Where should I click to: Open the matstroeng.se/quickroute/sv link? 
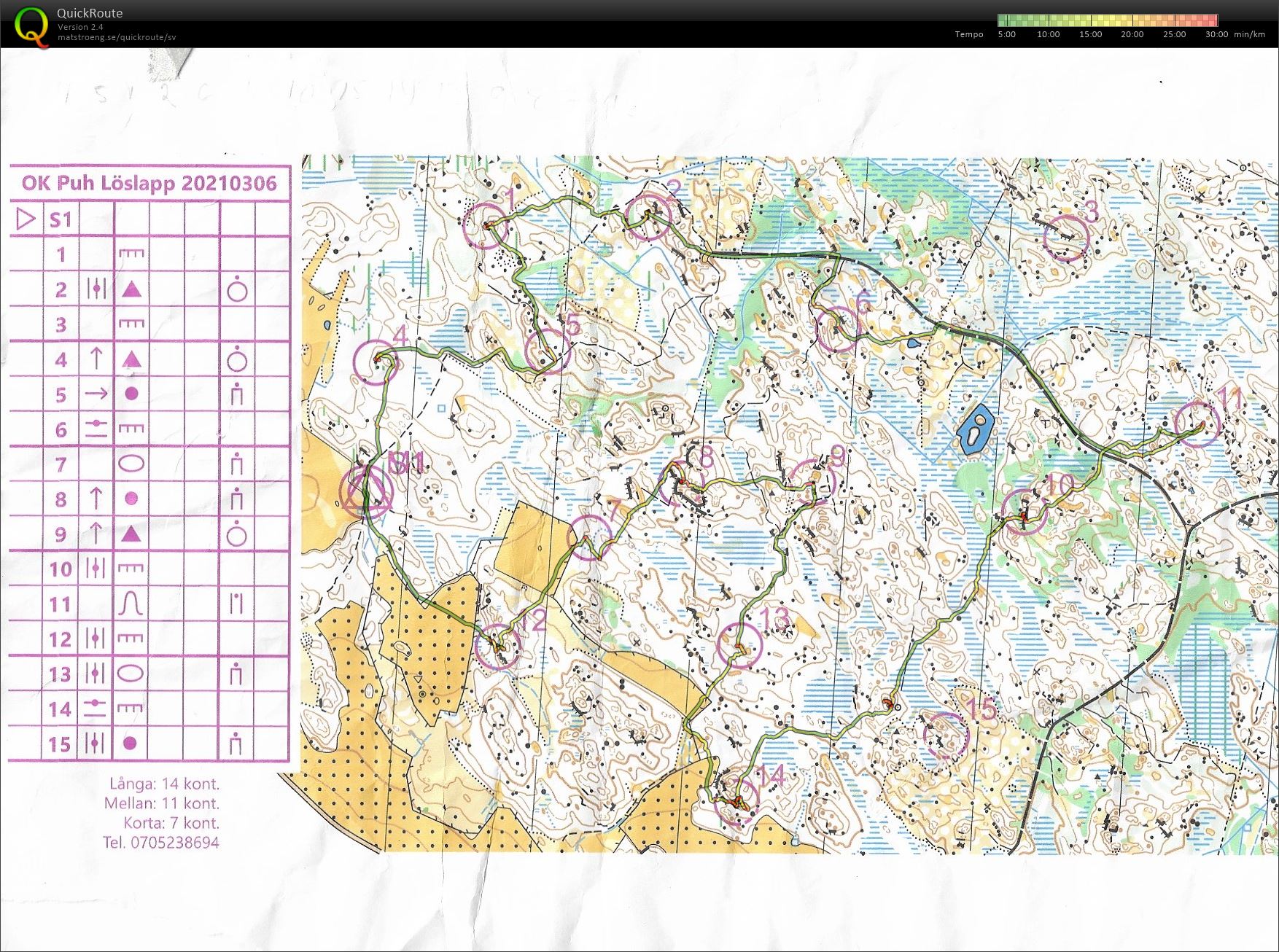click(x=117, y=37)
